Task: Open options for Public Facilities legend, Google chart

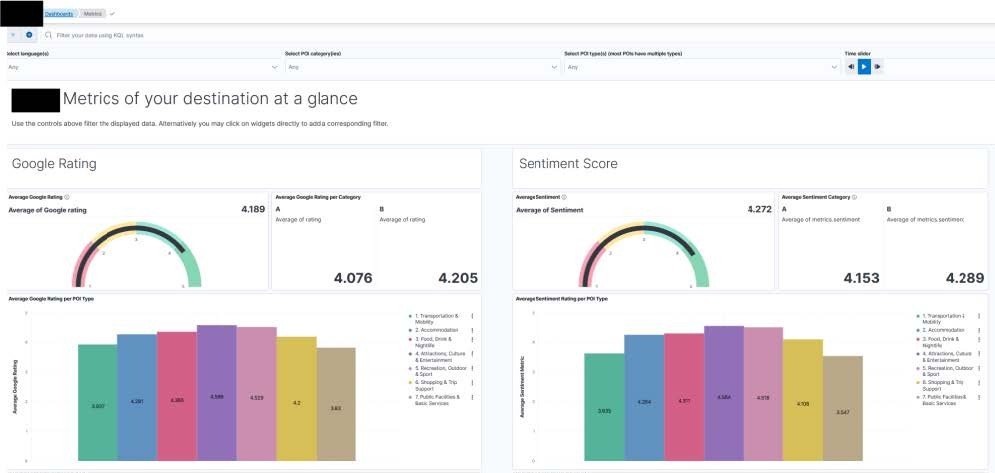Action: [x=473, y=397]
